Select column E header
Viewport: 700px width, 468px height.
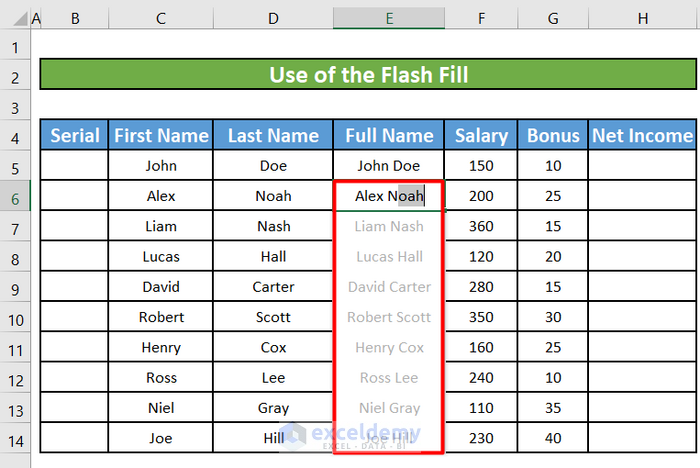point(389,19)
